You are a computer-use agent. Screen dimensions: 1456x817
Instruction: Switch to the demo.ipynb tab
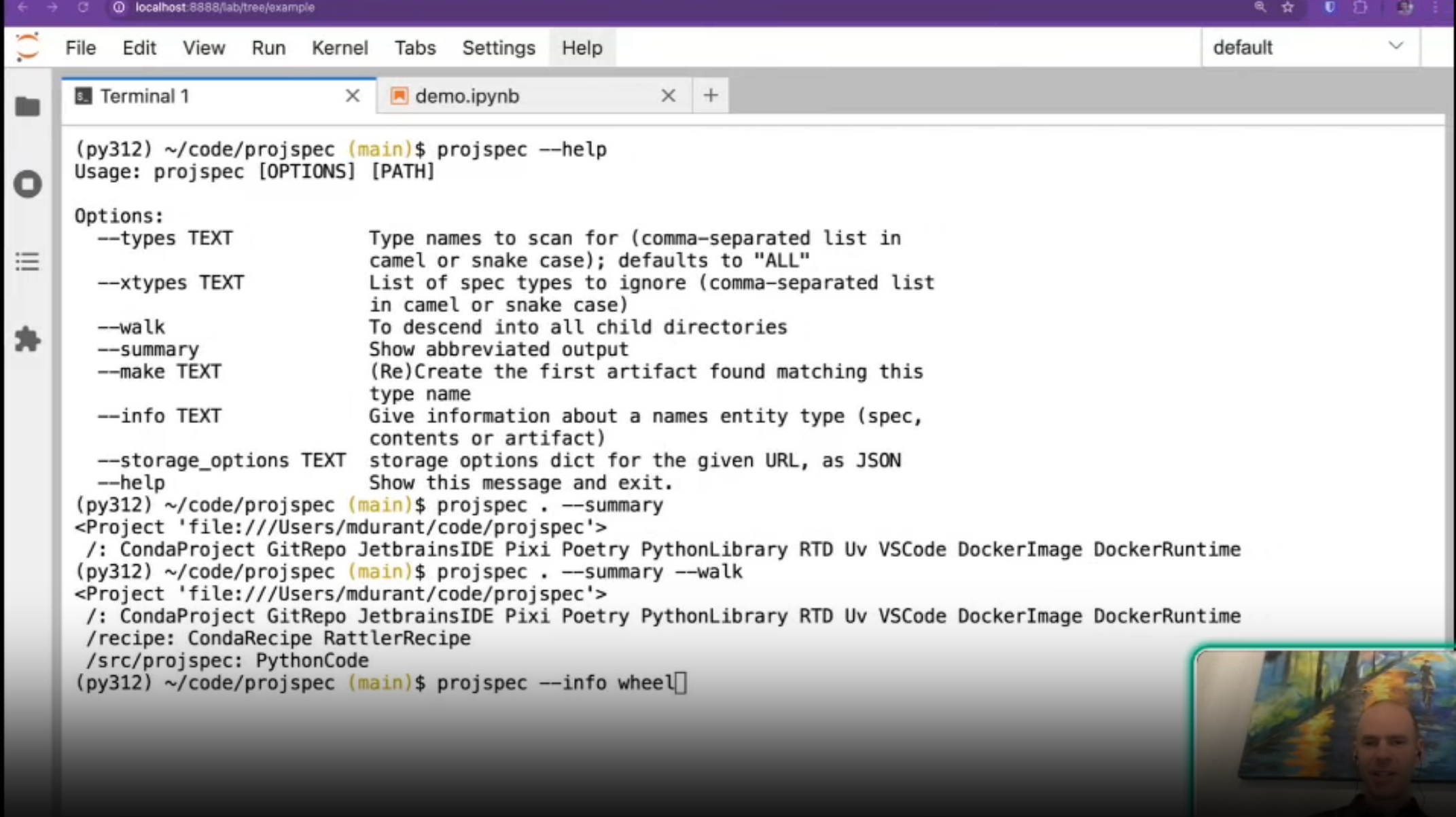[467, 96]
